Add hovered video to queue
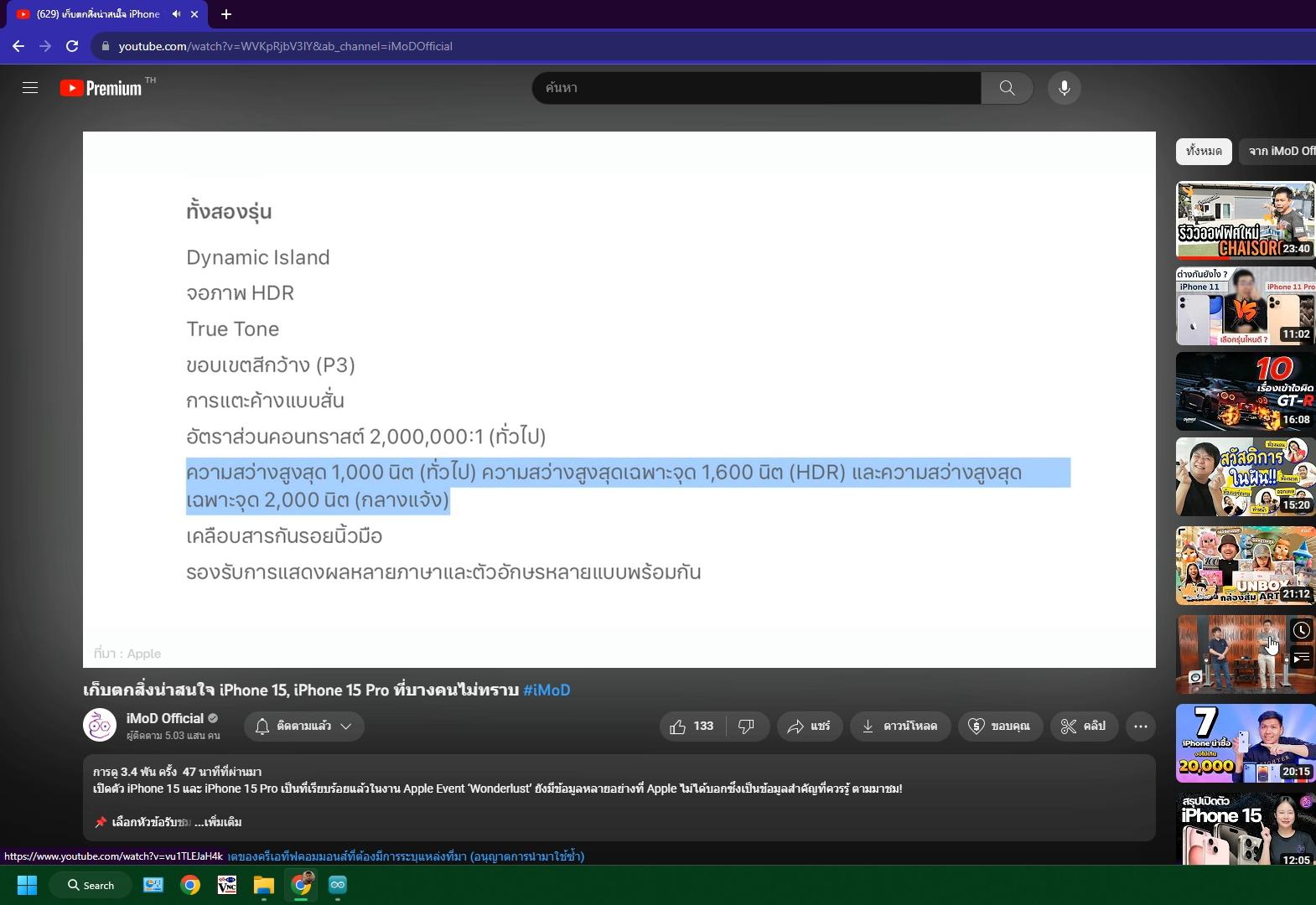This screenshot has height=905, width=1316. tap(1301, 659)
